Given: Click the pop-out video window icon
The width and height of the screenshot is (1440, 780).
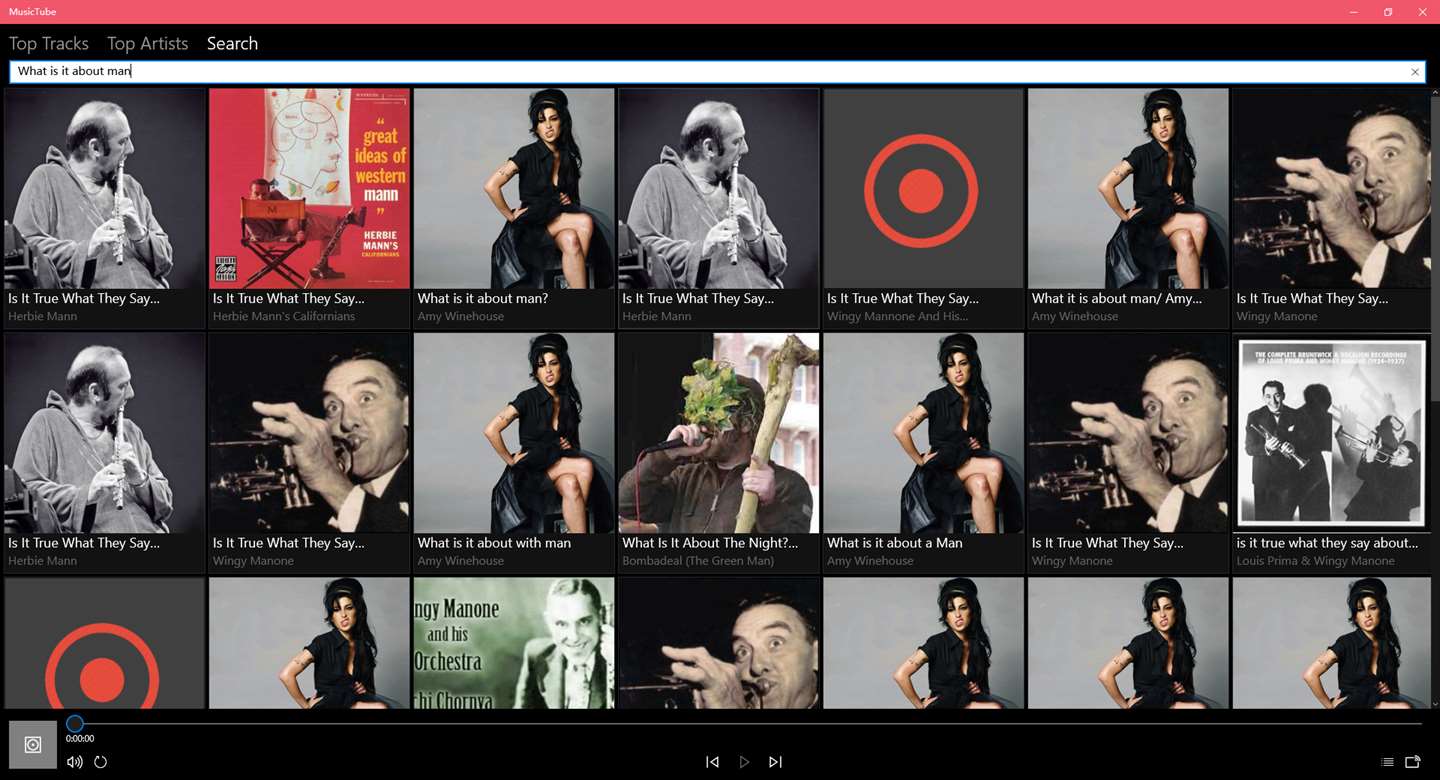Looking at the screenshot, I should (x=1413, y=762).
